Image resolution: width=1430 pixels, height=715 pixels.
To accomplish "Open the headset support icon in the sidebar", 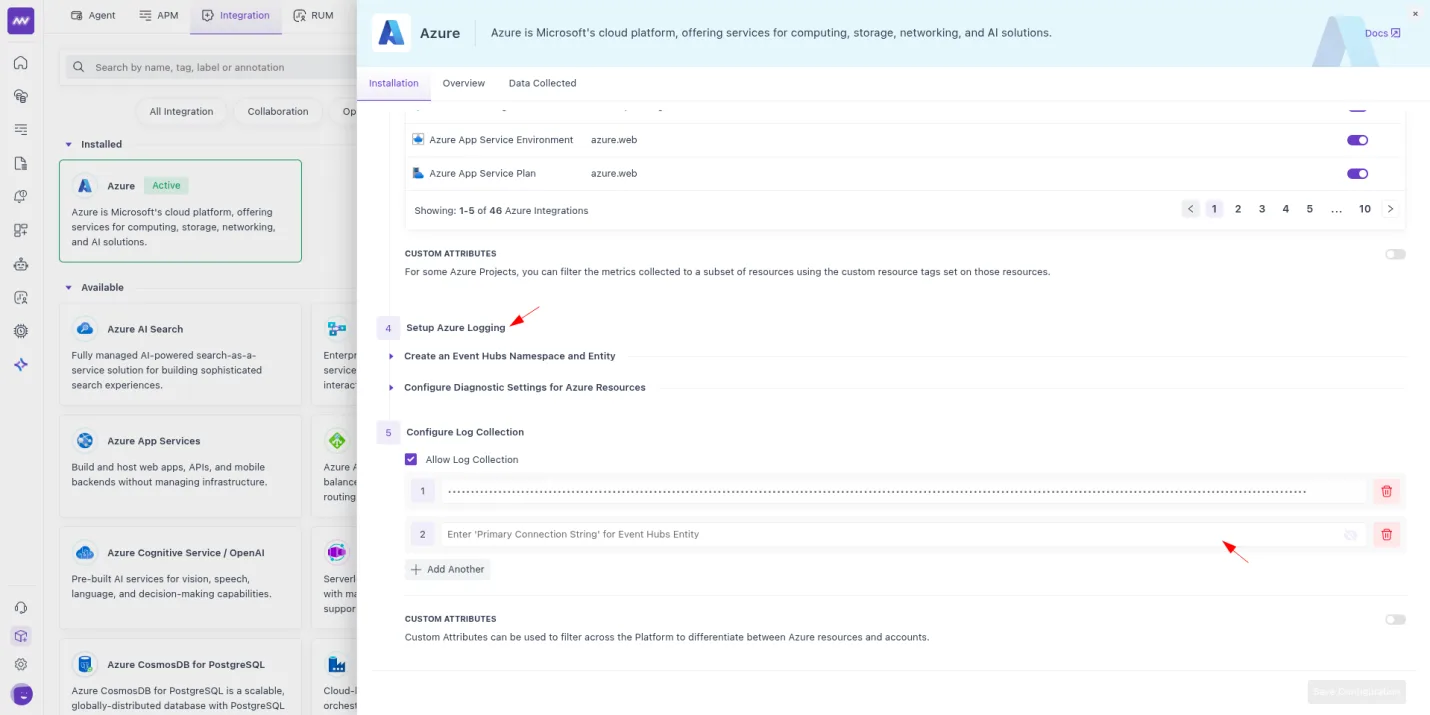I will [21, 608].
